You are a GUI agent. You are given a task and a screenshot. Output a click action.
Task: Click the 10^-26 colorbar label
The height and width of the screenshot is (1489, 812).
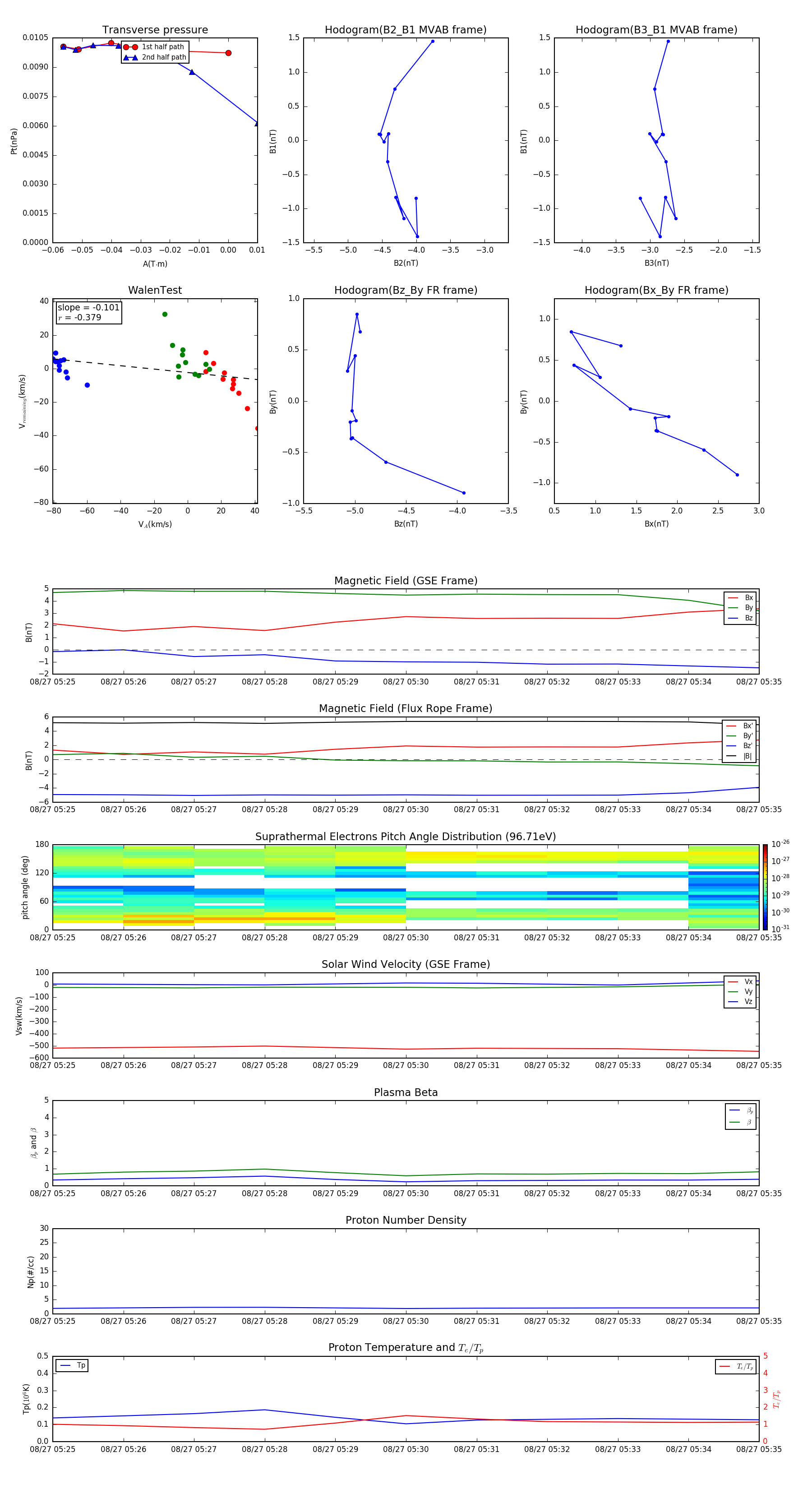coord(780,844)
